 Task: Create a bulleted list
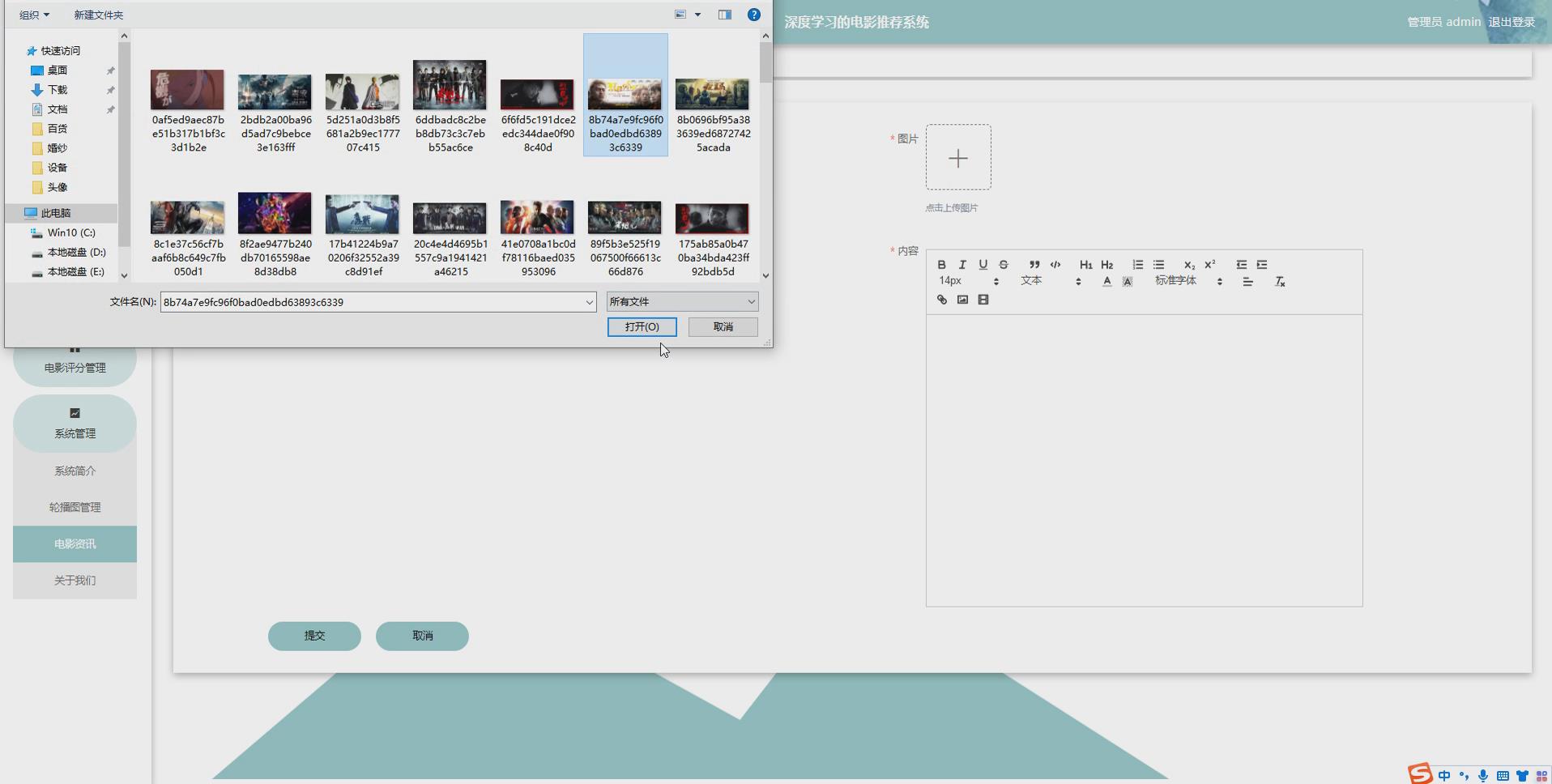(1159, 265)
